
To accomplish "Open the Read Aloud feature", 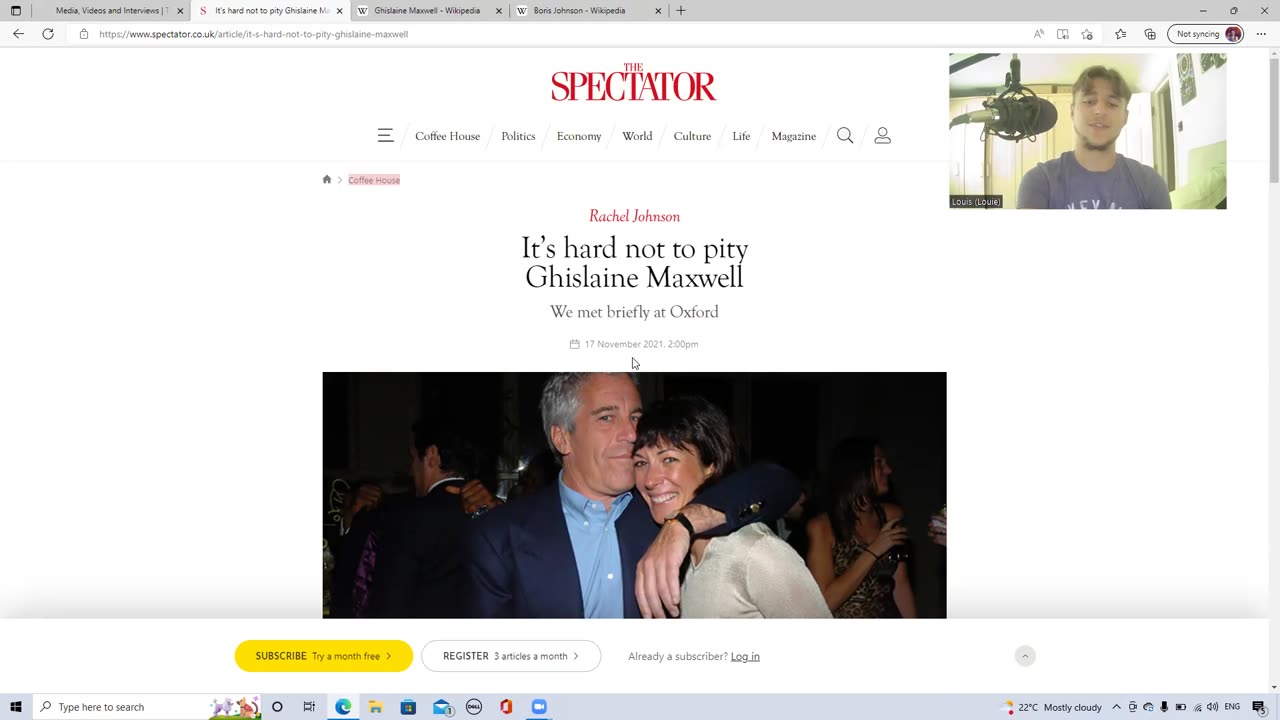I will tap(1038, 34).
